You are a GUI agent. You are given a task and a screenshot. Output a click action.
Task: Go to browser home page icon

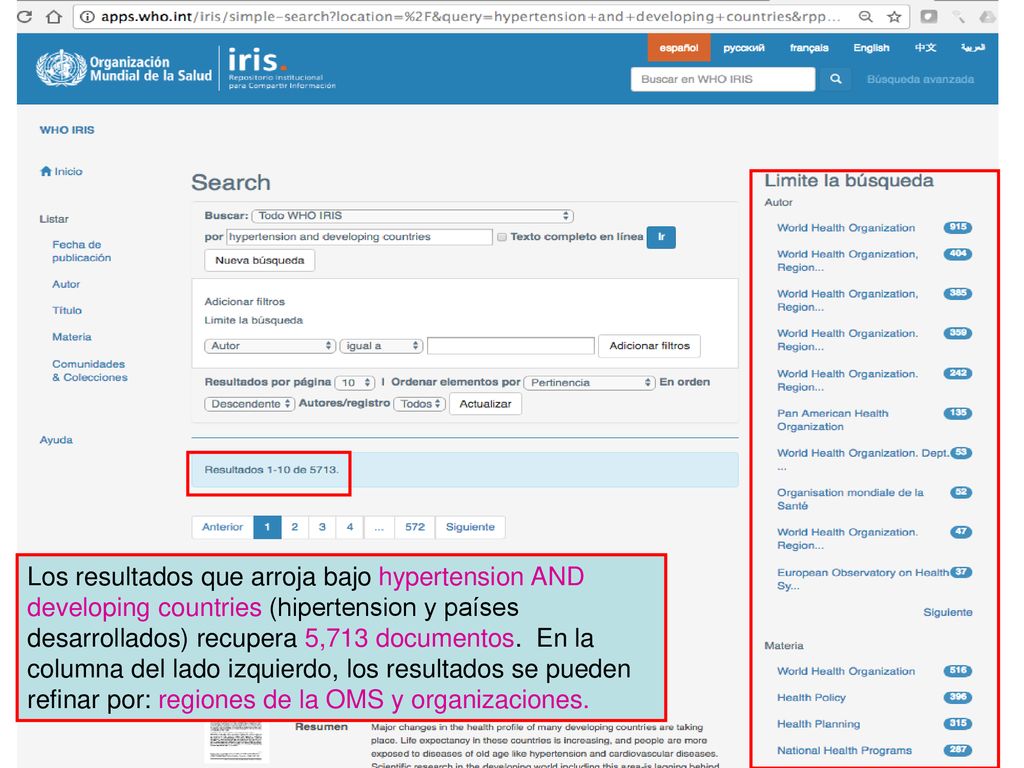point(54,16)
